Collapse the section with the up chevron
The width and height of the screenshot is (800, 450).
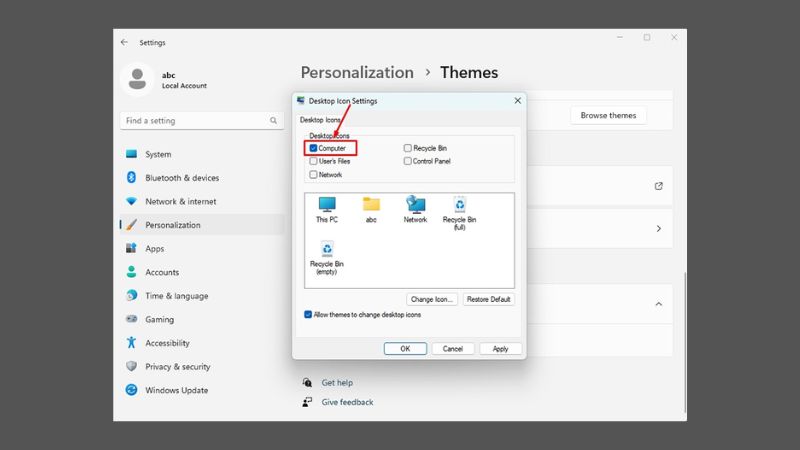pyautogui.click(x=658, y=304)
